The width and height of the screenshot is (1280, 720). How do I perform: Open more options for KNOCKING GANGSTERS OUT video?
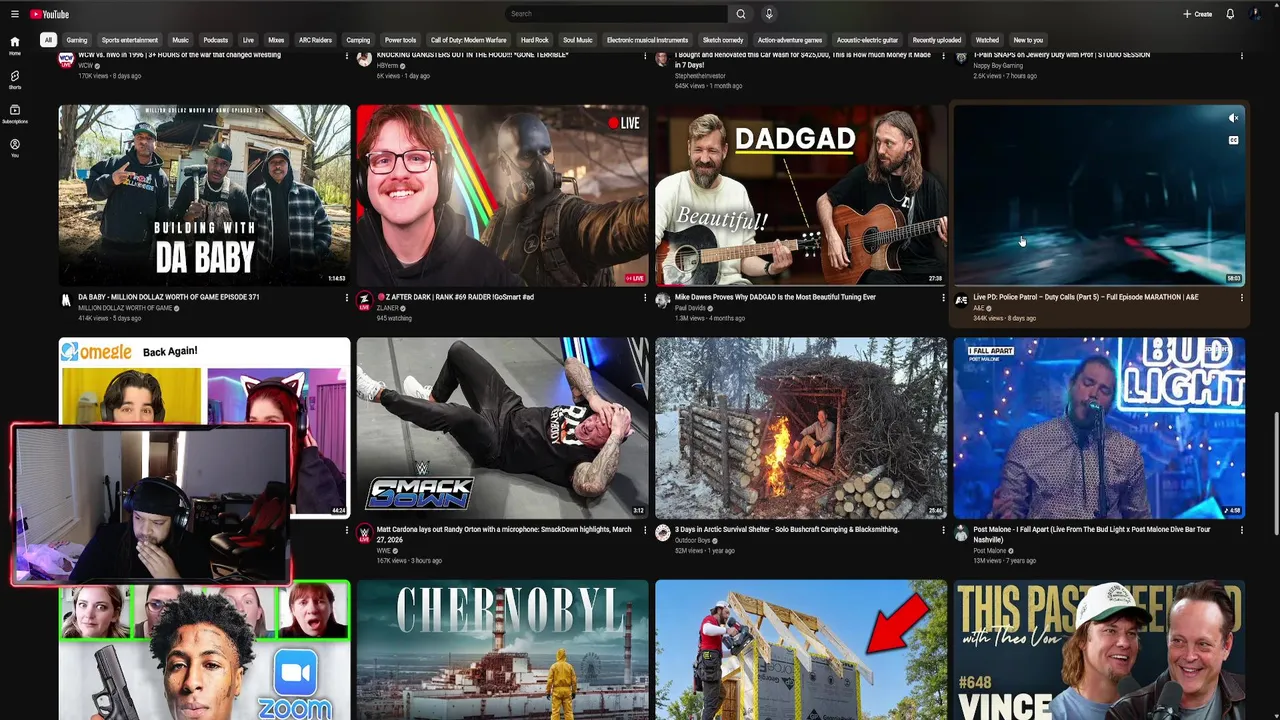pos(645,56)
